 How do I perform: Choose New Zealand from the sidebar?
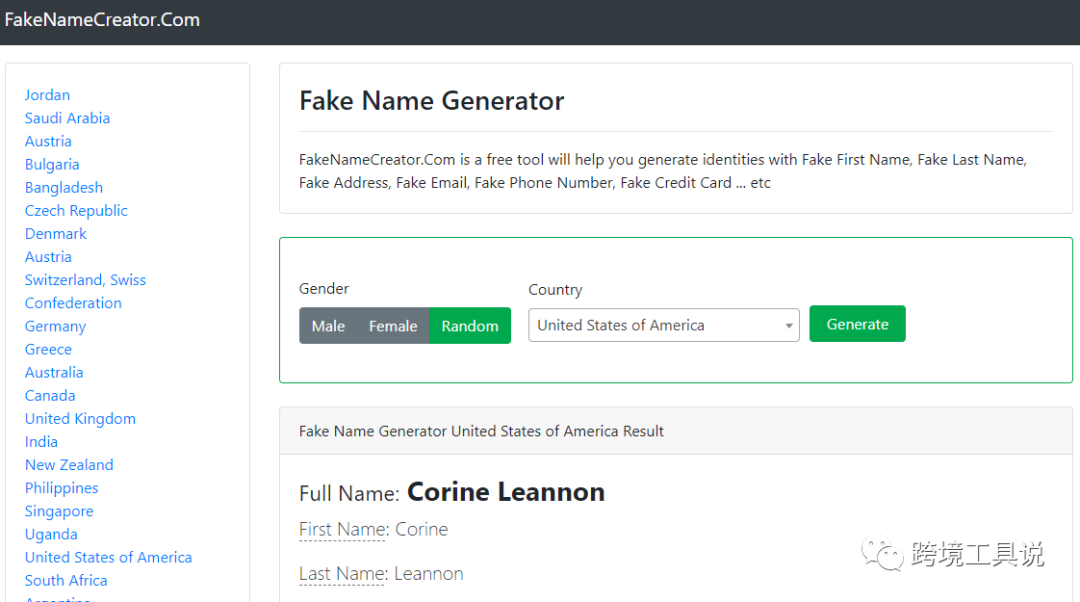click(69, 464)
